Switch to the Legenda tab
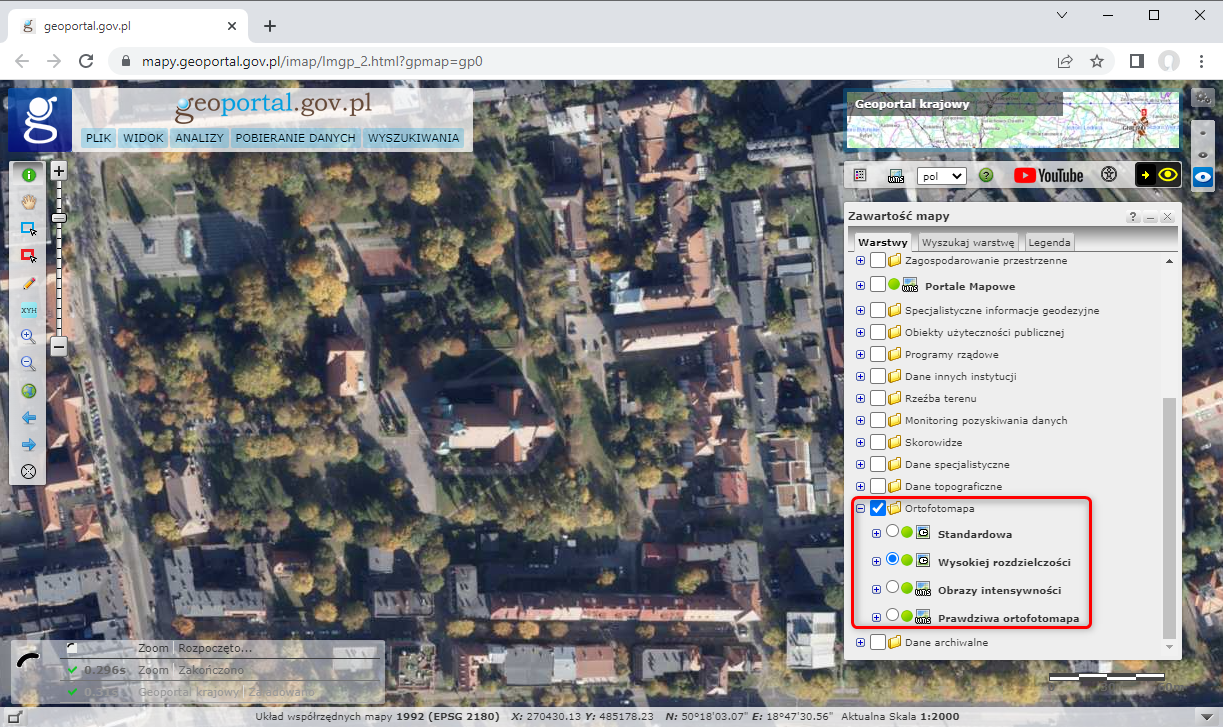Viewport: 1223px width, 727px height. [x=1050, y=242]
